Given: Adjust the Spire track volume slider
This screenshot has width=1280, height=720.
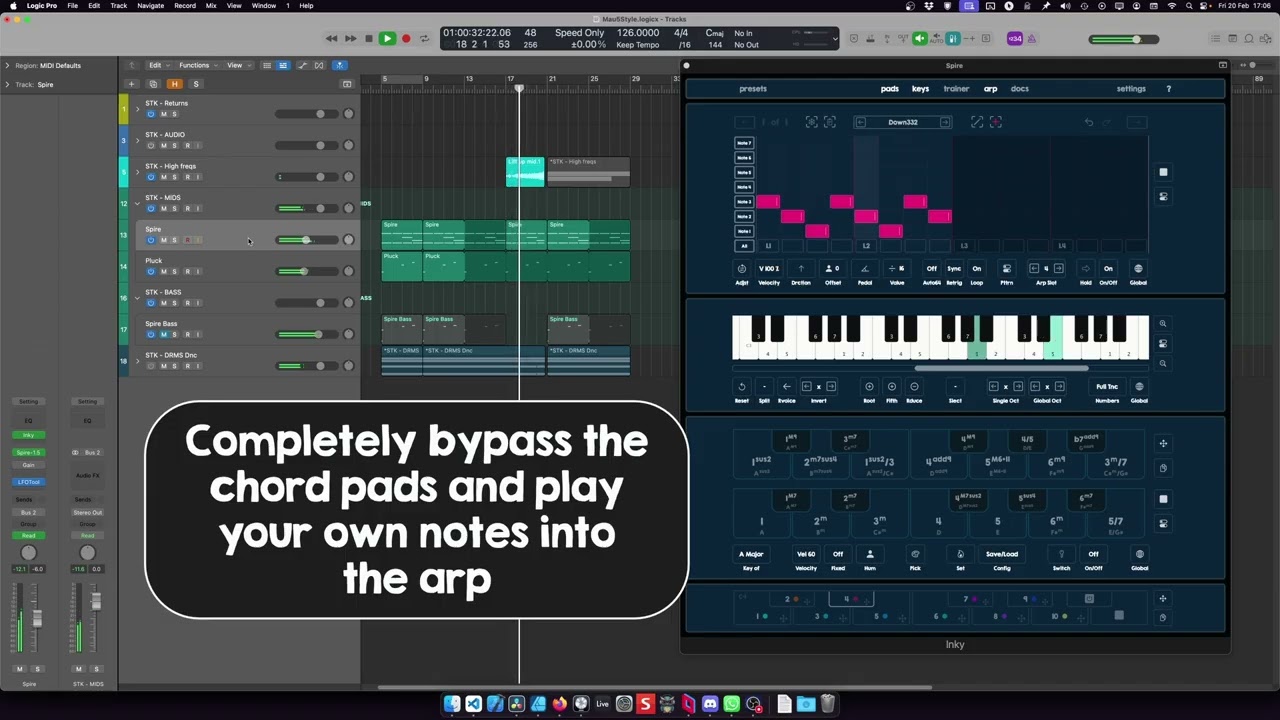Looking at the screenshot, I should [305, 240].
